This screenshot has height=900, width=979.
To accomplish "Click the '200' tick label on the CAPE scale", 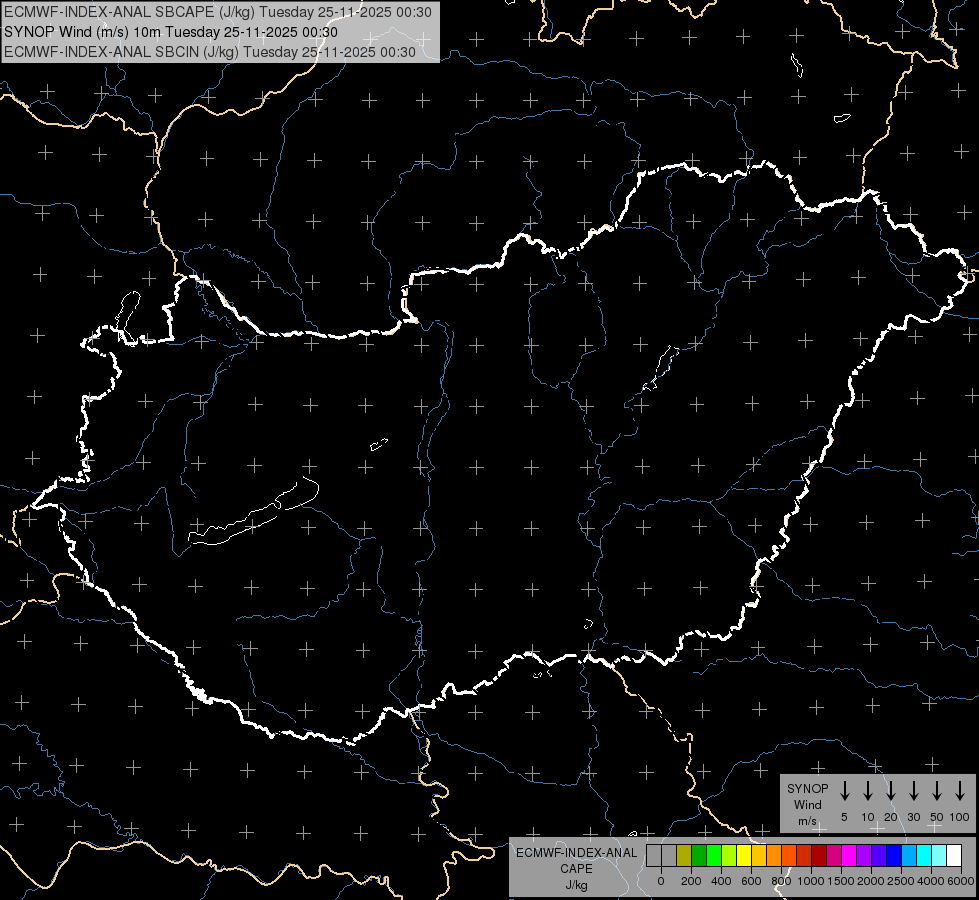I will [x=691, y=881].
